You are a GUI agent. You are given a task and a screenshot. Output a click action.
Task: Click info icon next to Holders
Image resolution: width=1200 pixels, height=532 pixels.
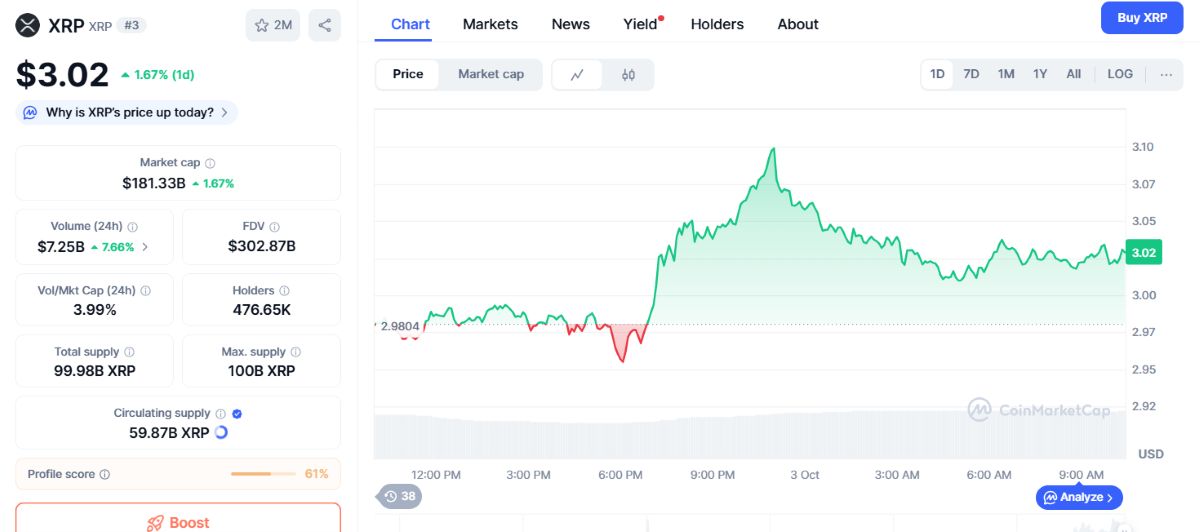tap(285, 291)
